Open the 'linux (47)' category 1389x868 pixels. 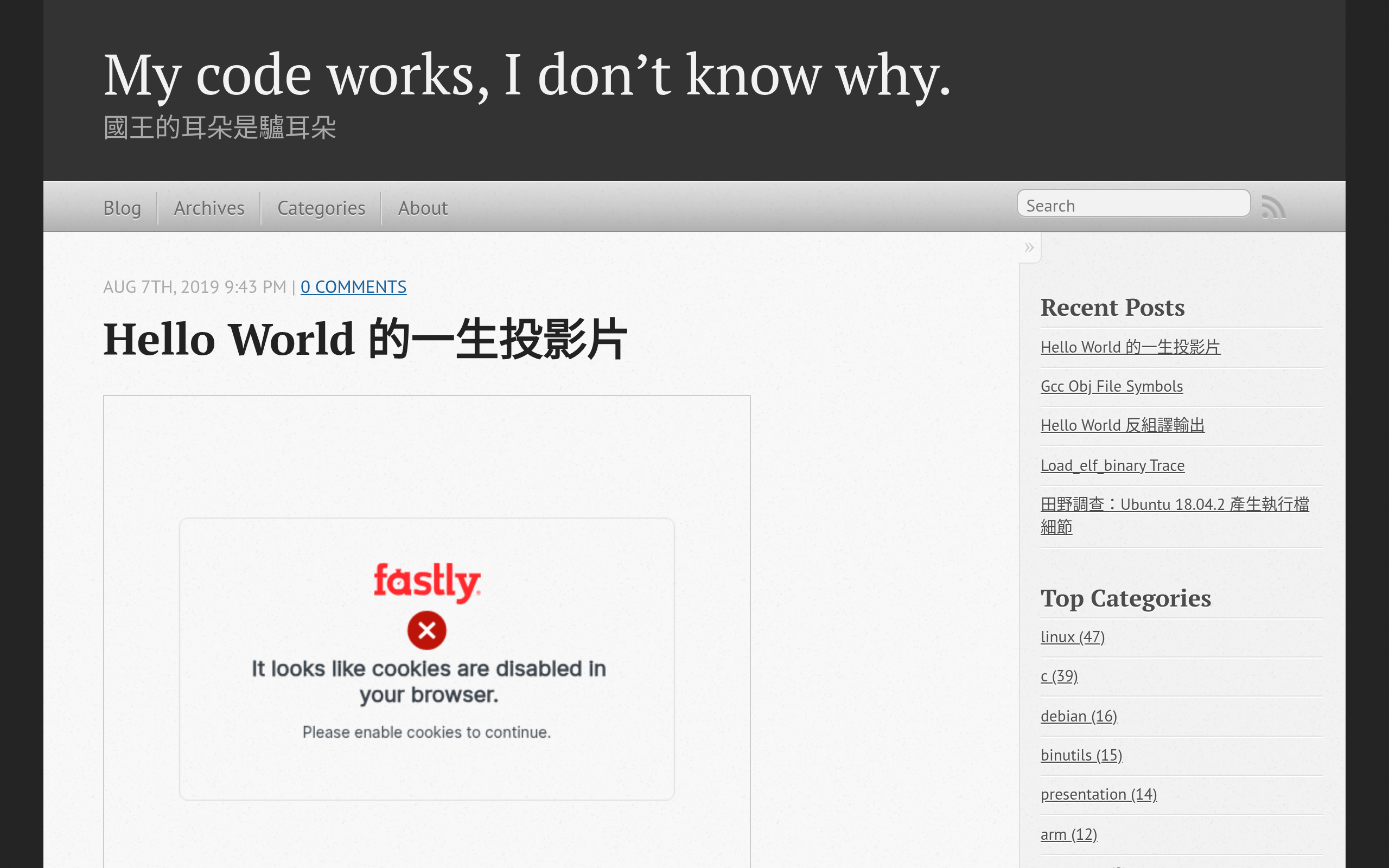click(1072, 637)
